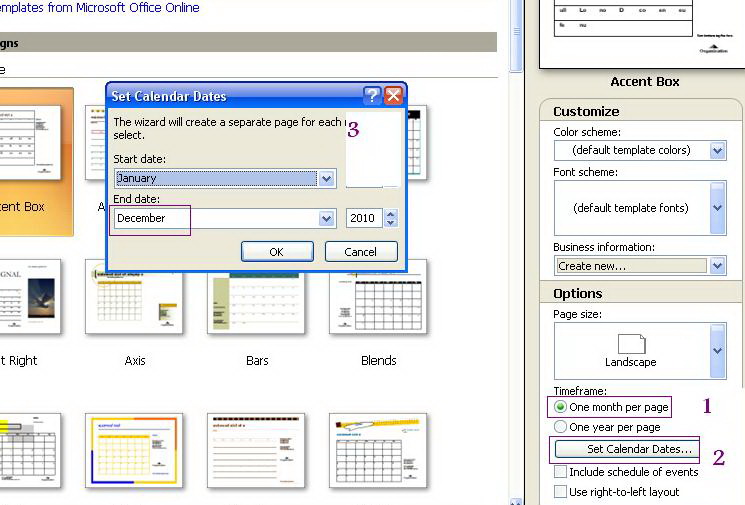
Task: Increase the end year with the spinner
Action: (x=391, y=214)
